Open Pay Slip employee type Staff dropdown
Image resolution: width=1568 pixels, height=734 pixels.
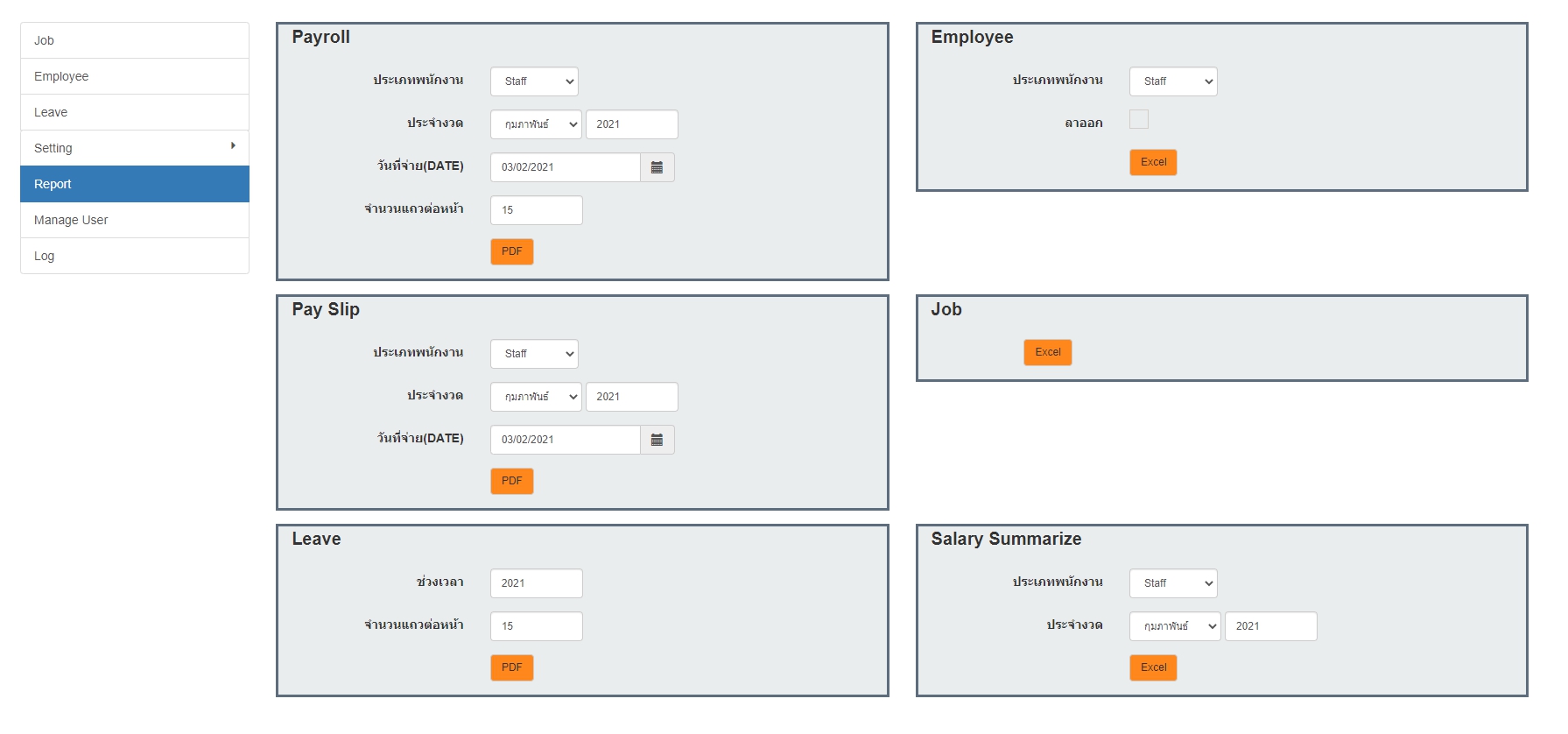pyautogui.click(x=535, y=354)
